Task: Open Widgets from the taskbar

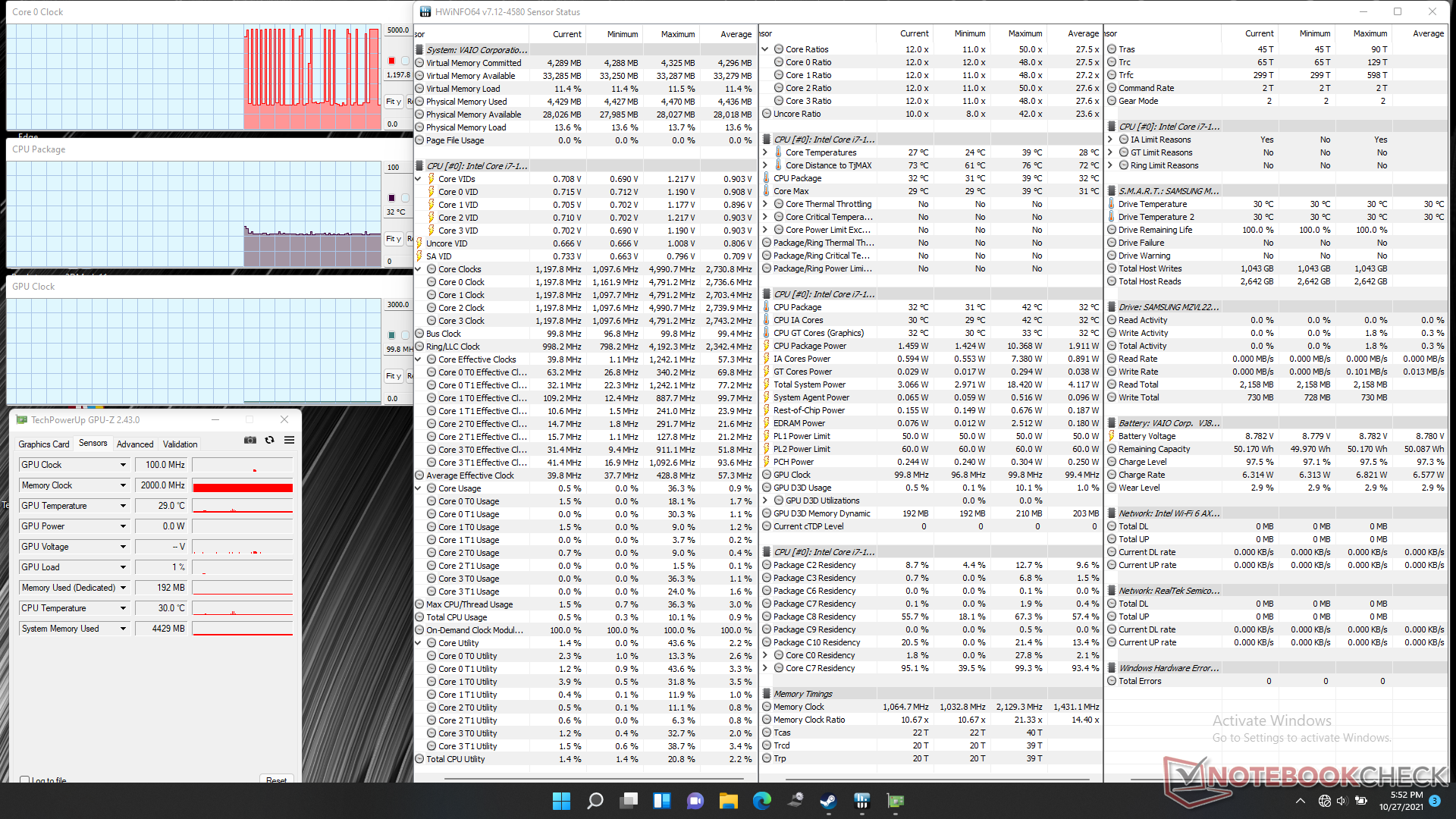Action: (x=662, y=801)
